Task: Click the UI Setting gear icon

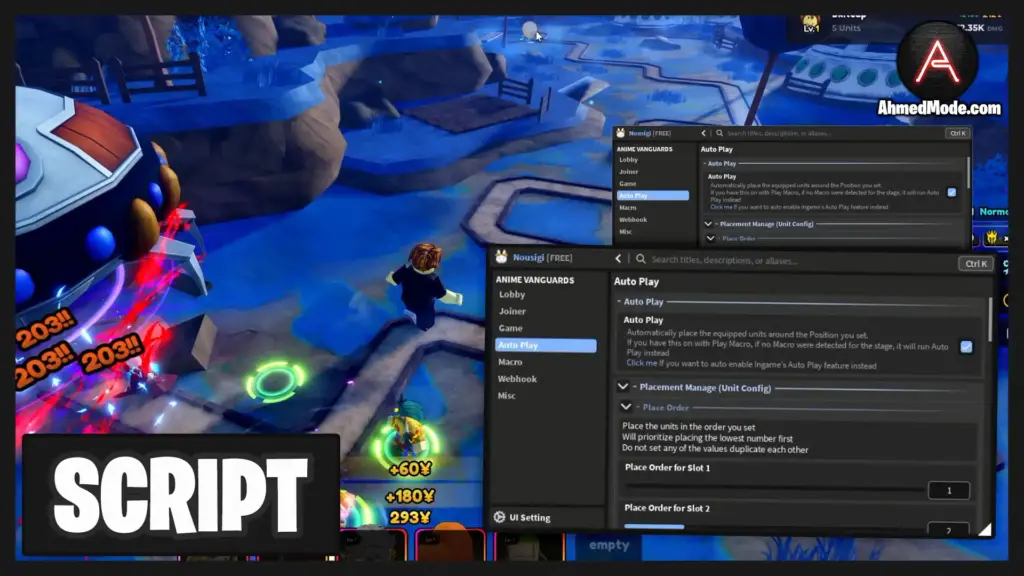Action: tap(500, 517)
